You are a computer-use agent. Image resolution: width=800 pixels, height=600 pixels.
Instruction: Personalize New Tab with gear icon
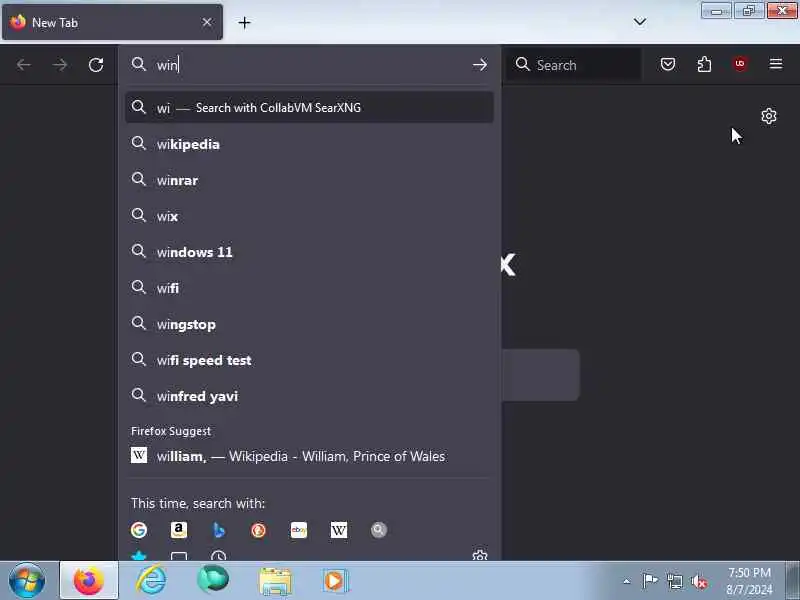[x=769, y=116]
